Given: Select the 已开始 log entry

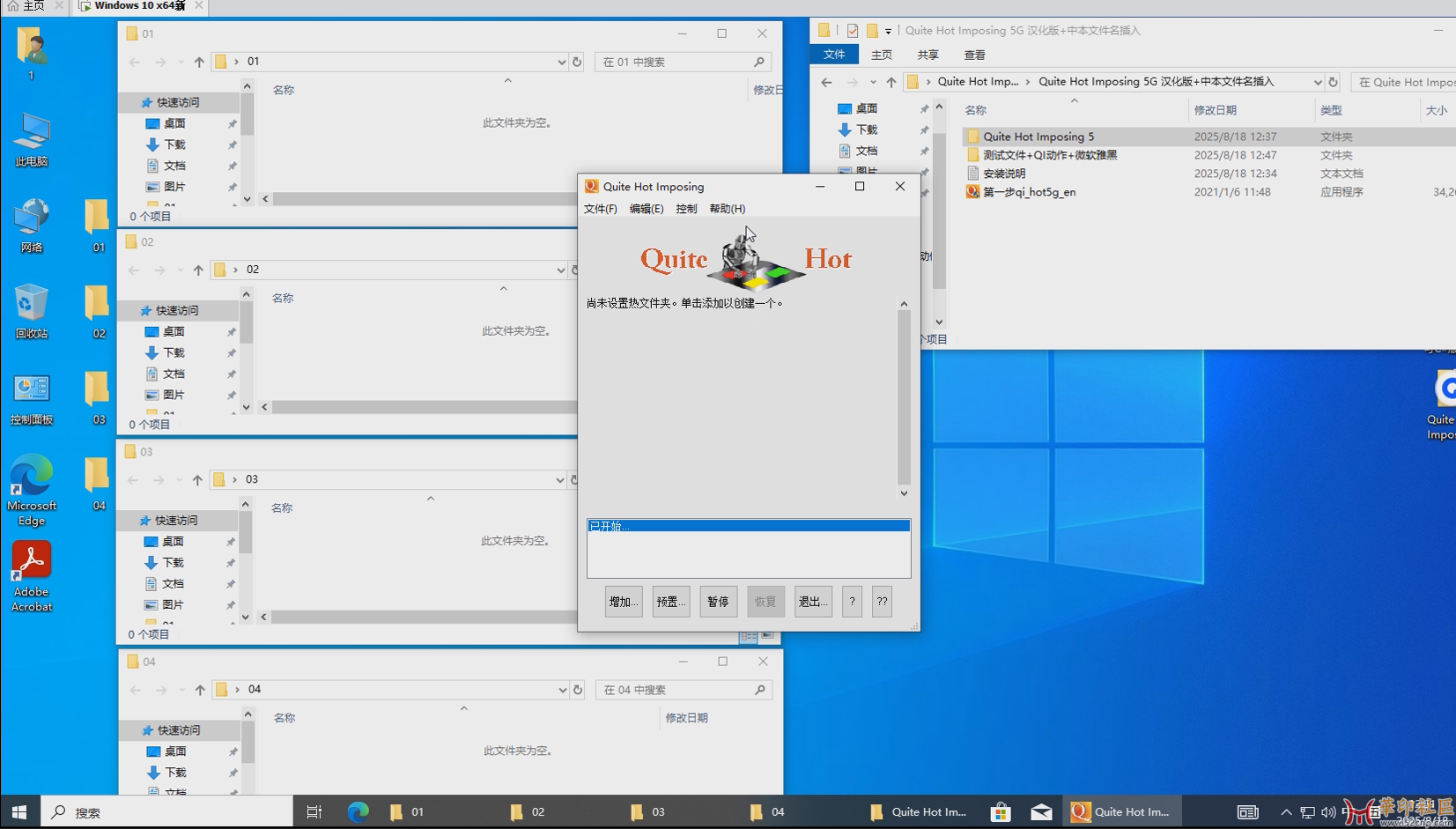Looking at the screenshot, I should pos(749,526).
